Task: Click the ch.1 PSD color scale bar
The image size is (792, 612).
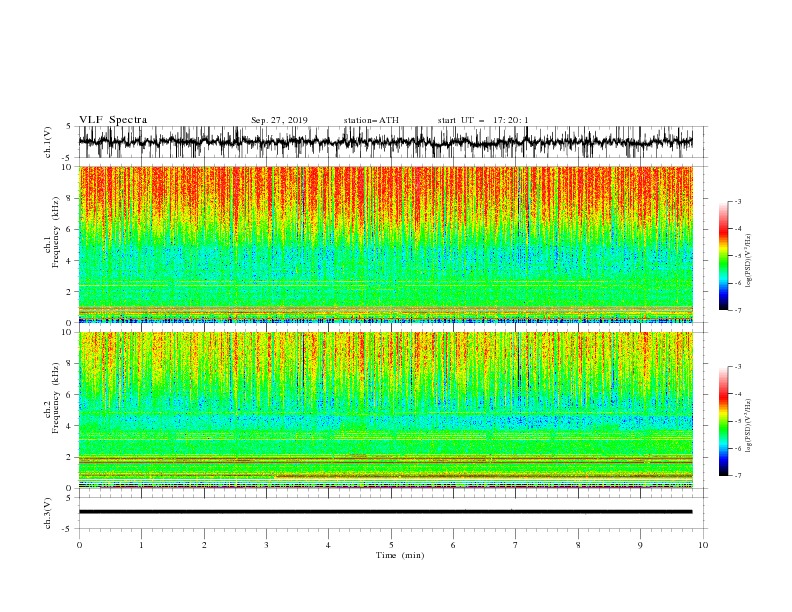Action: click(x=723, y=256)
